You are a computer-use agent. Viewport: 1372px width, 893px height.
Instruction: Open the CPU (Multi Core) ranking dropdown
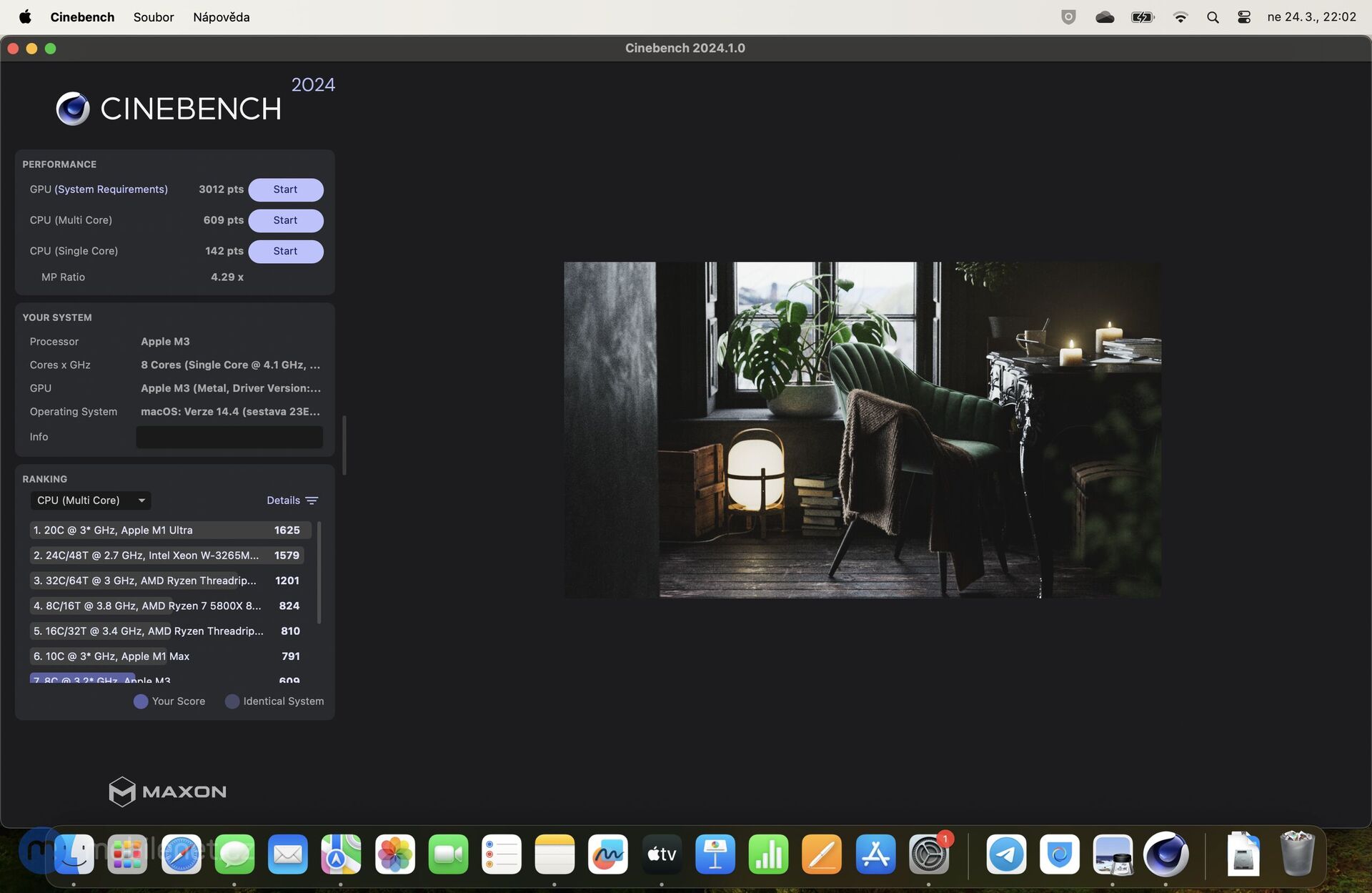(x=90, y=500)
